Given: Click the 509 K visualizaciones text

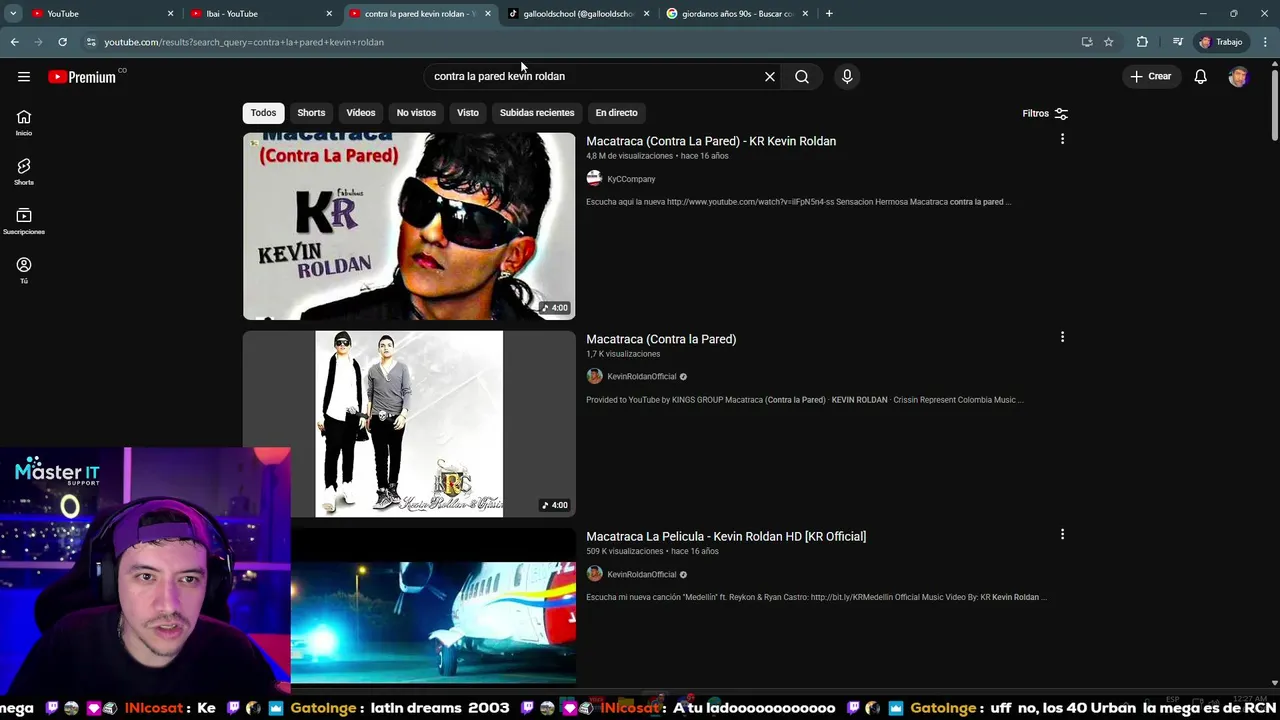Looking at the screenshot, I should click(624, 552).
